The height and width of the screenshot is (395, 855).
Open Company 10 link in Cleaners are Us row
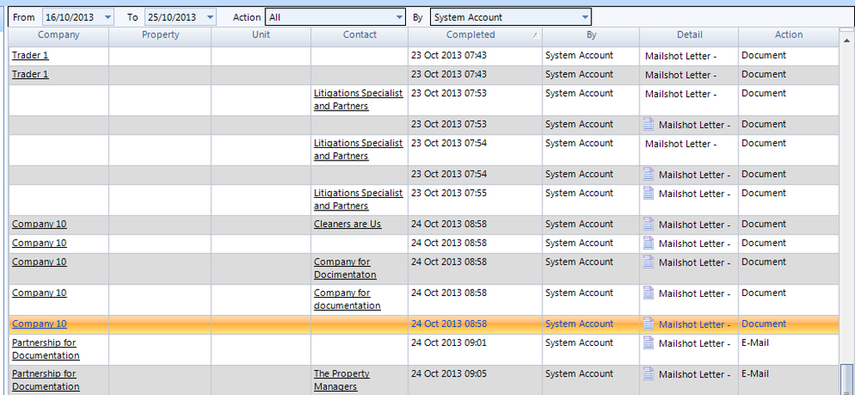[x=39, y=224]
